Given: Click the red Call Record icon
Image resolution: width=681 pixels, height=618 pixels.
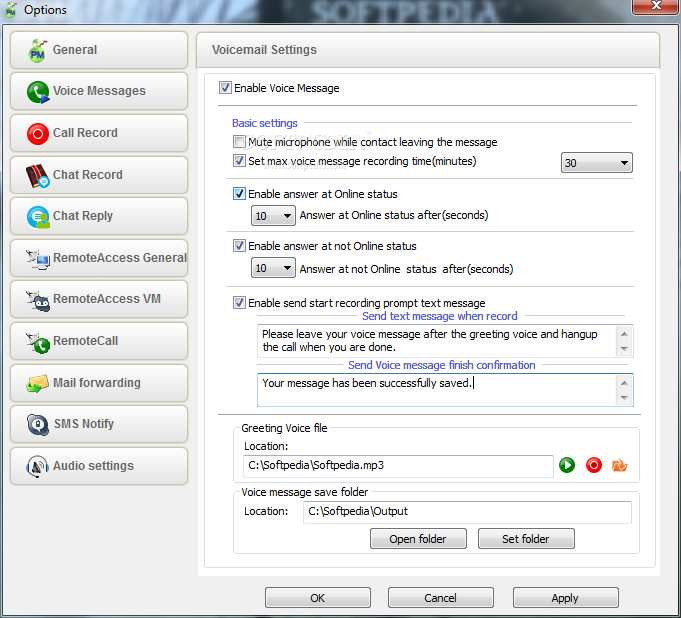Looking at the screenshot, I should [x=38, y=134].
